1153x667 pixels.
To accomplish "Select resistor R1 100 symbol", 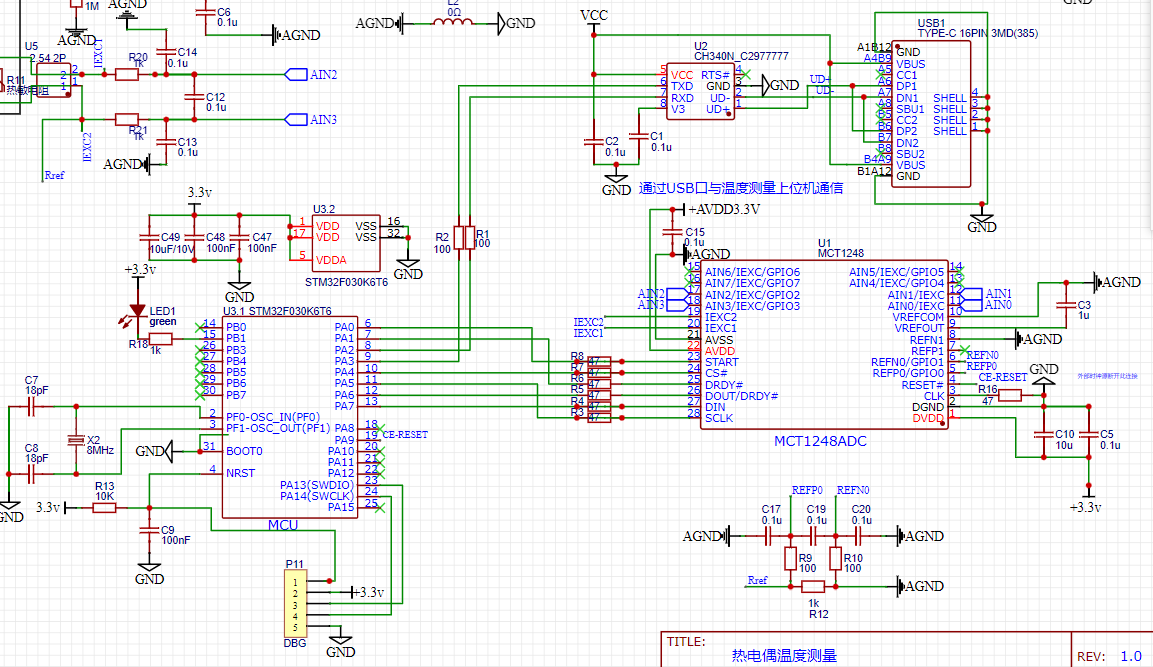I will (470, 238).
